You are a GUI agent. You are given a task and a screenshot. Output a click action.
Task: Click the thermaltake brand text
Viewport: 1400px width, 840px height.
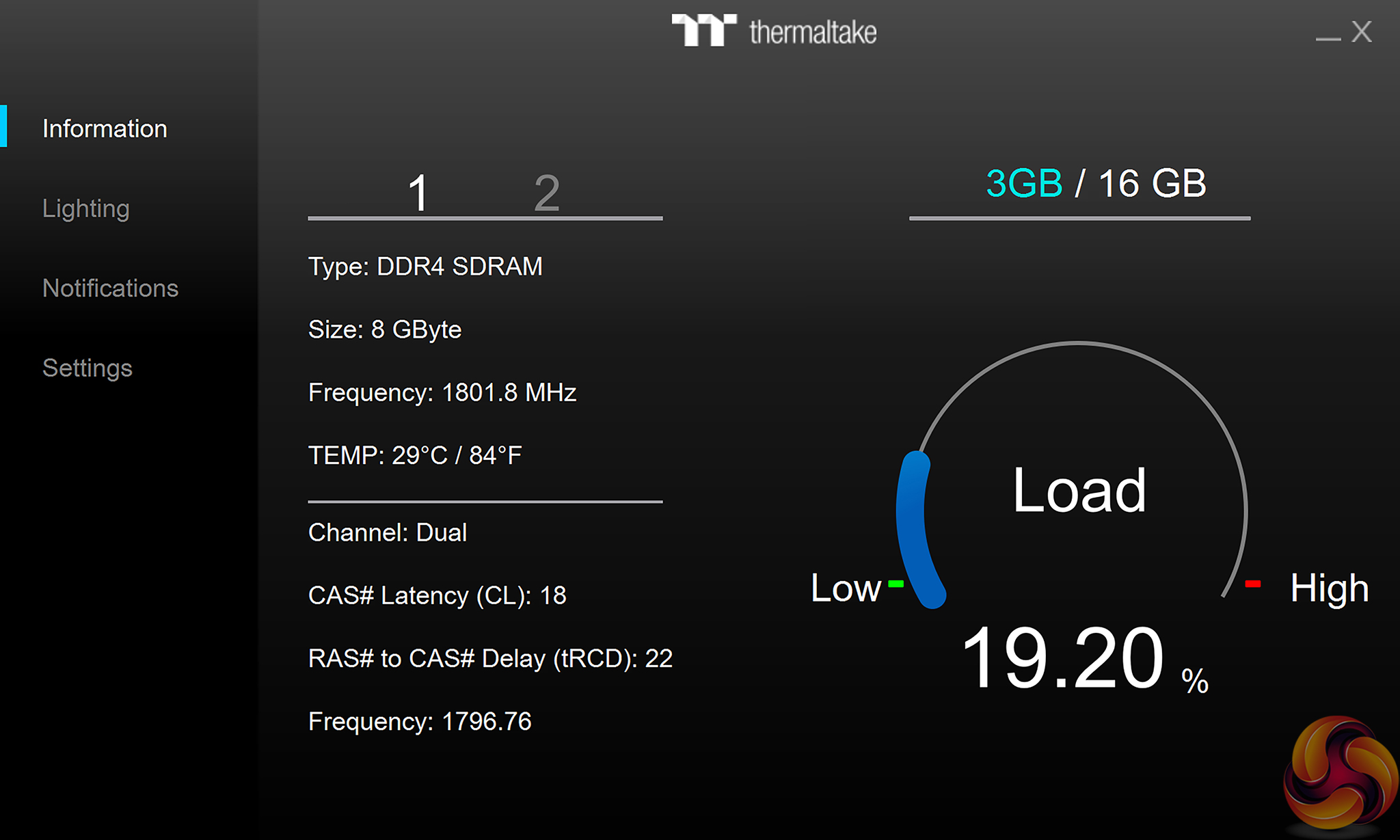pyautogui.click(x=813, y=32)
